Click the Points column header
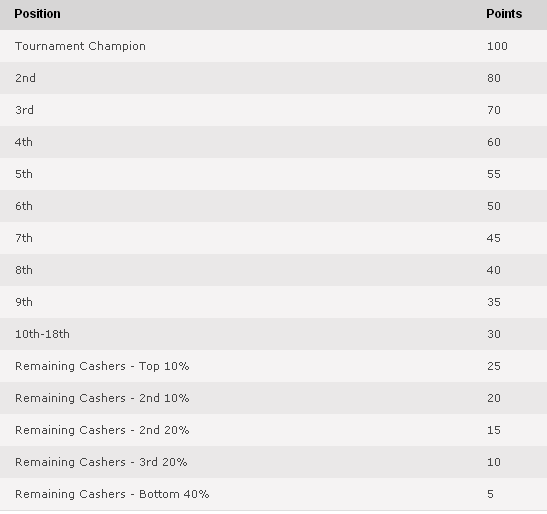This screenshot has height=514, width=547. [504, 14]
